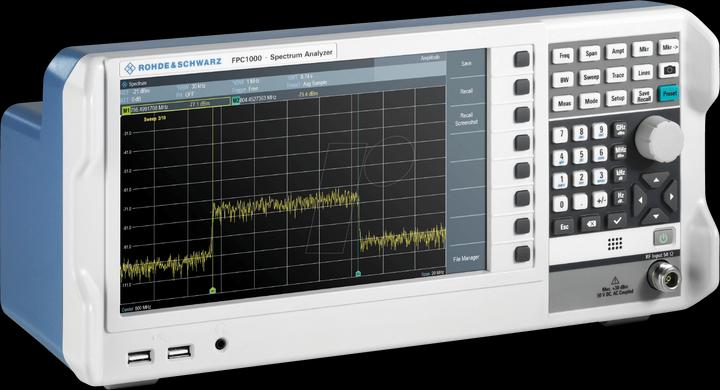Click the M1 marker flag below the trace
720x390 pixels.
(213, 290)
